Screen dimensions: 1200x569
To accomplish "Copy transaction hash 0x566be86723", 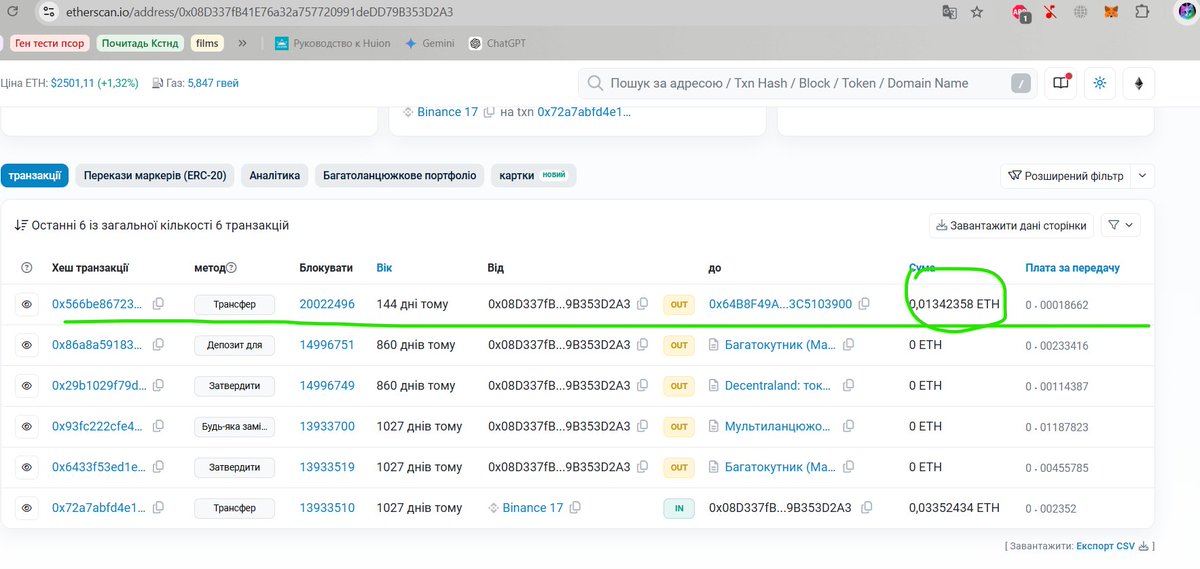I will coord(158,304).
